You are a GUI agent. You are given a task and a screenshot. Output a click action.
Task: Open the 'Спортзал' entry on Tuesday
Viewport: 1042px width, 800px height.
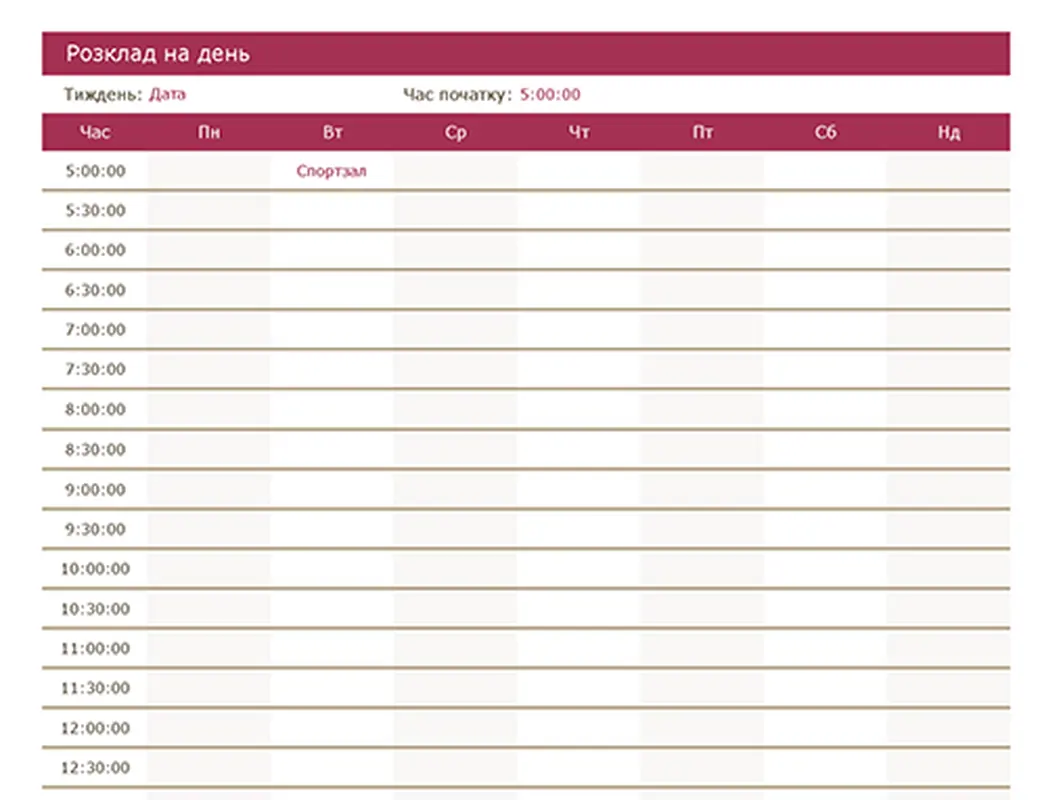(331, 171)
